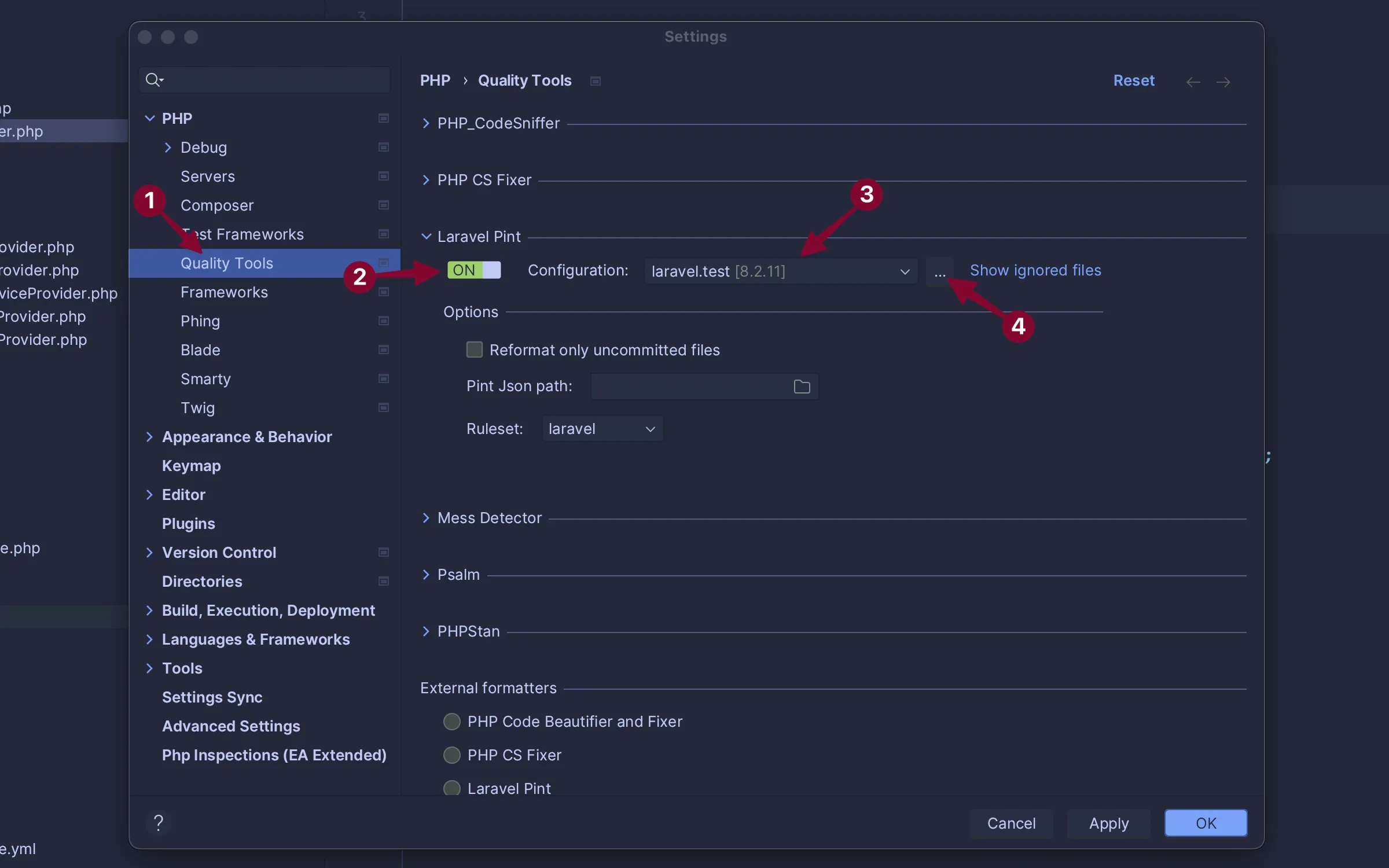Click the project settings icon on the Version Control row
This screenshot has height=868, width=1389.
click(x=383, y=552)
